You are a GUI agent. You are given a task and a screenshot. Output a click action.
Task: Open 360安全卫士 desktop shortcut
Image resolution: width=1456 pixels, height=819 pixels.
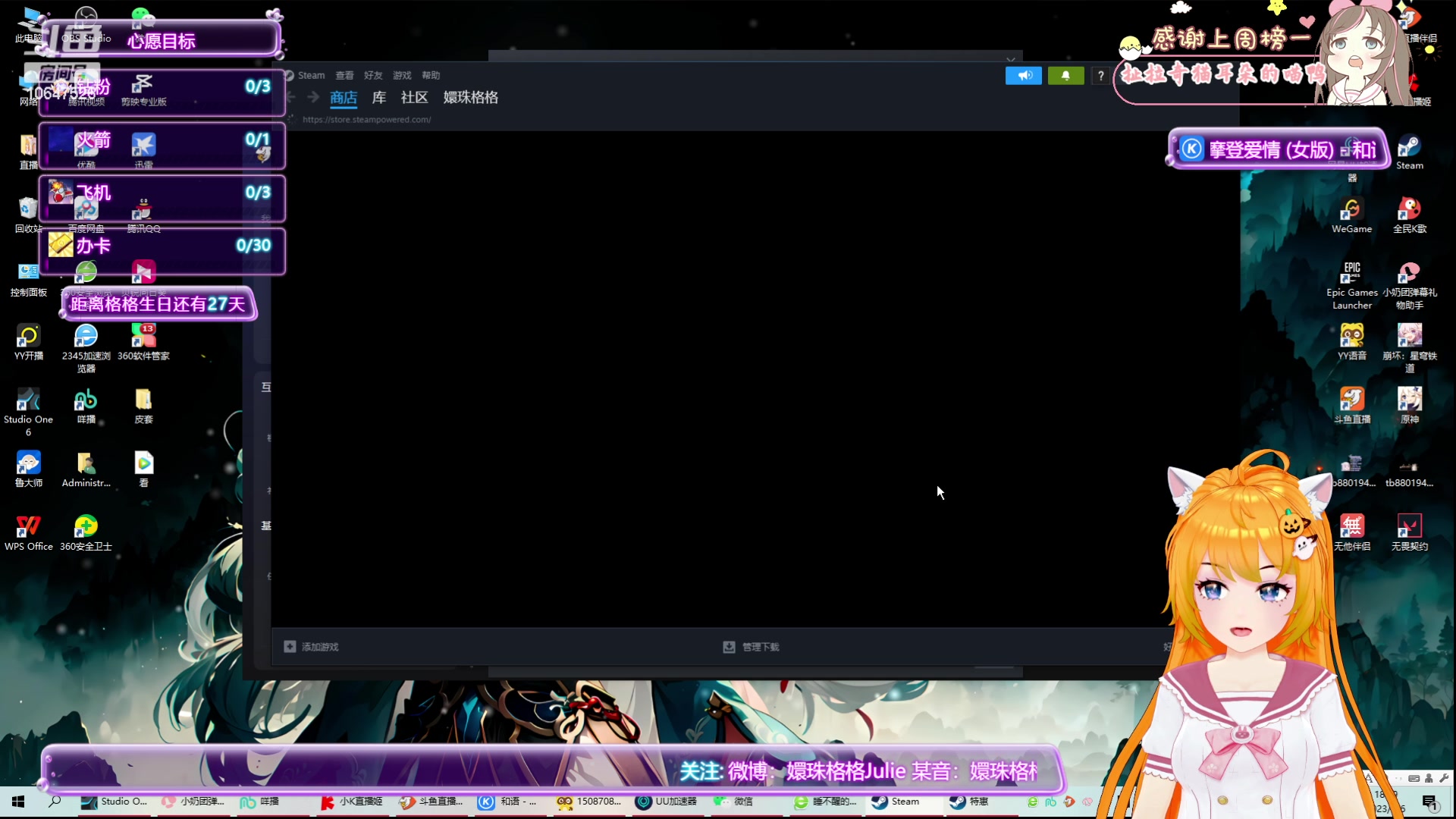[86, 532]
